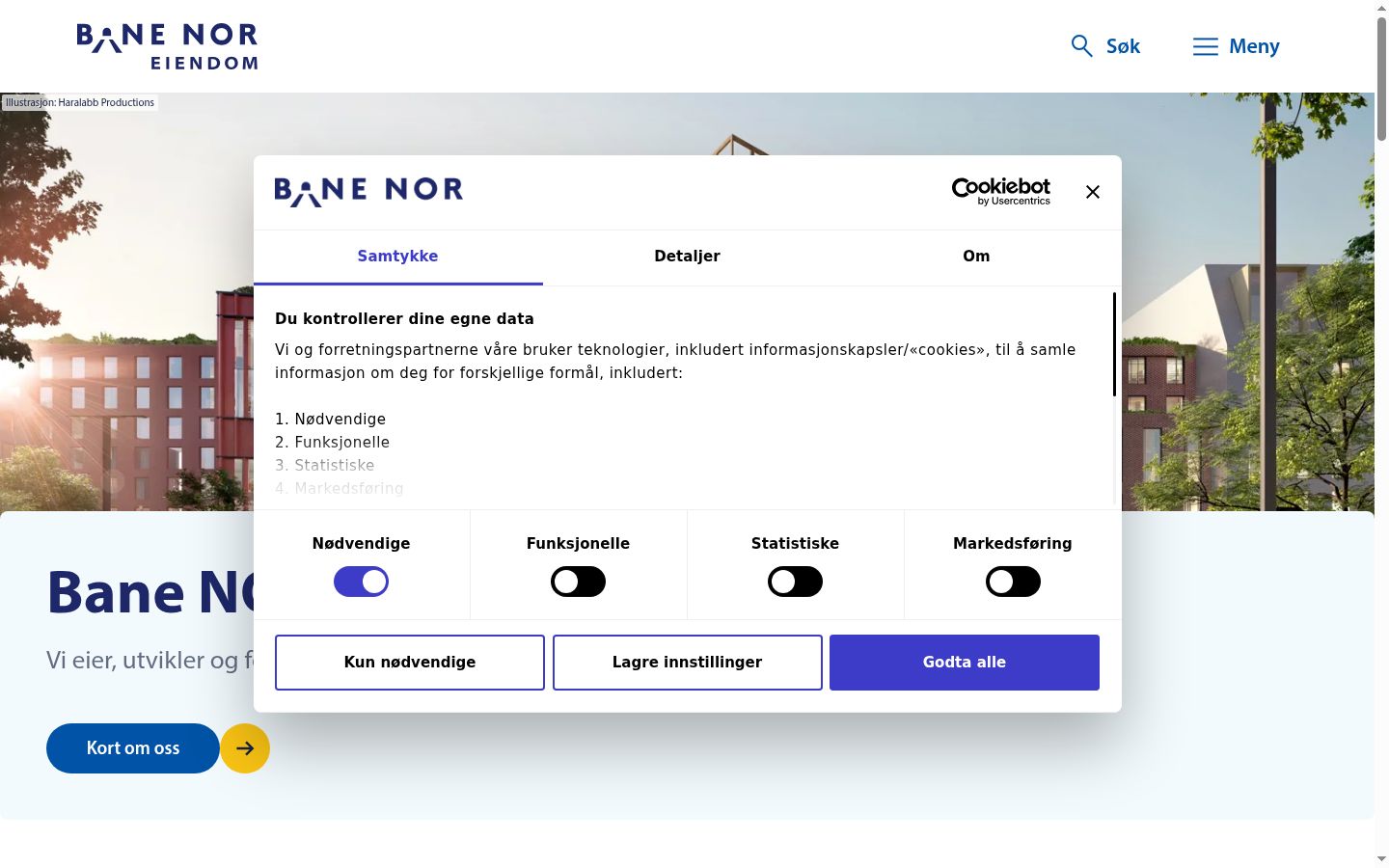Enable the Markedsføring cookies switch
Image resolution: width=1389 pixels, height=868 pixels.
click(1013, 582)
